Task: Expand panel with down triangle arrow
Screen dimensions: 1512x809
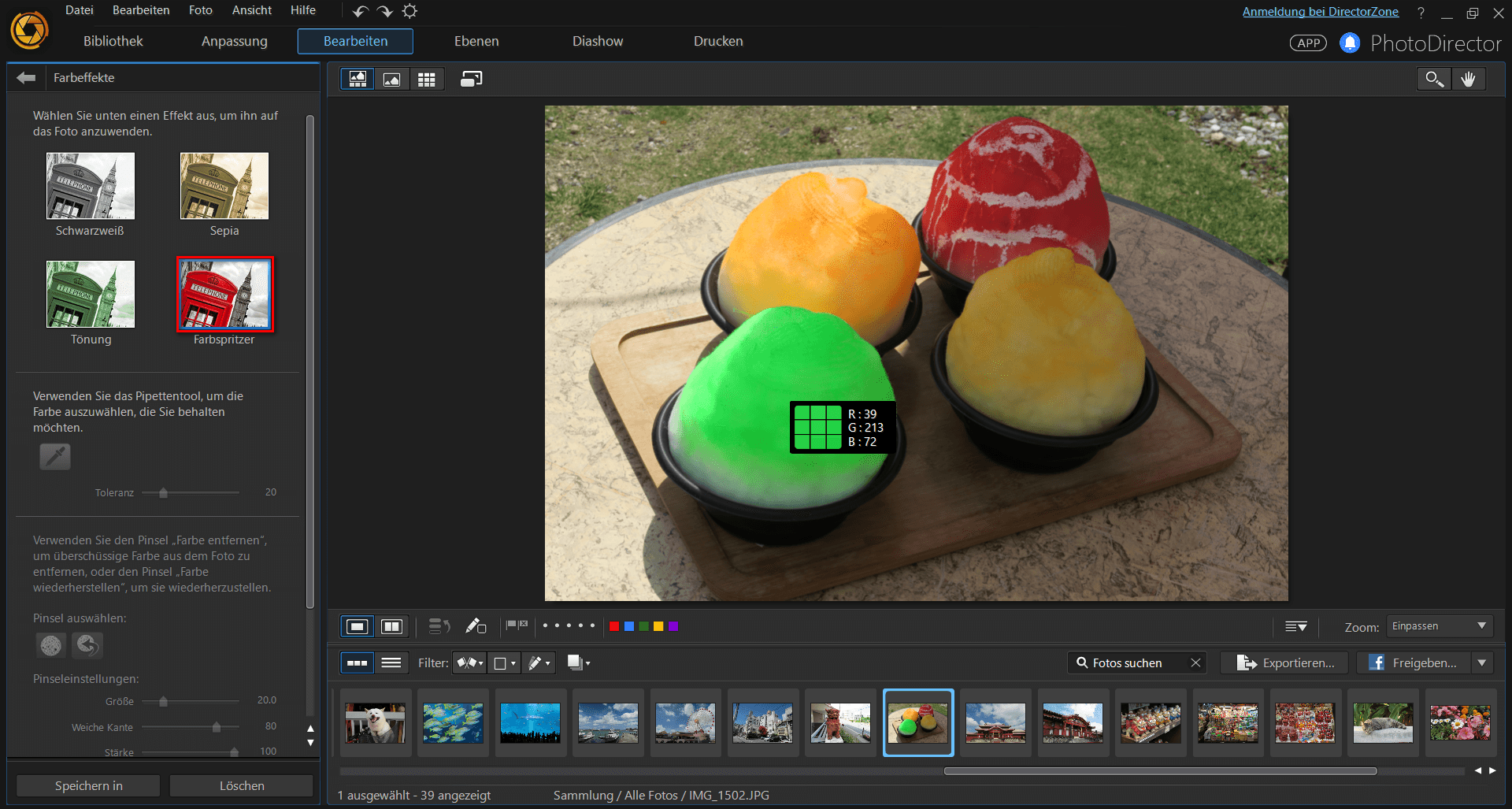Action: (x=310, y=743)
